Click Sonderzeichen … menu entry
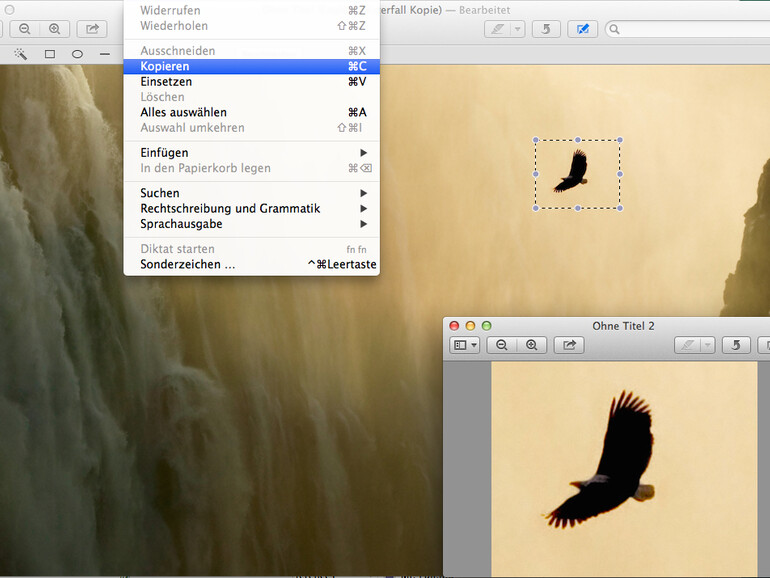 click(x=250, y=264)
